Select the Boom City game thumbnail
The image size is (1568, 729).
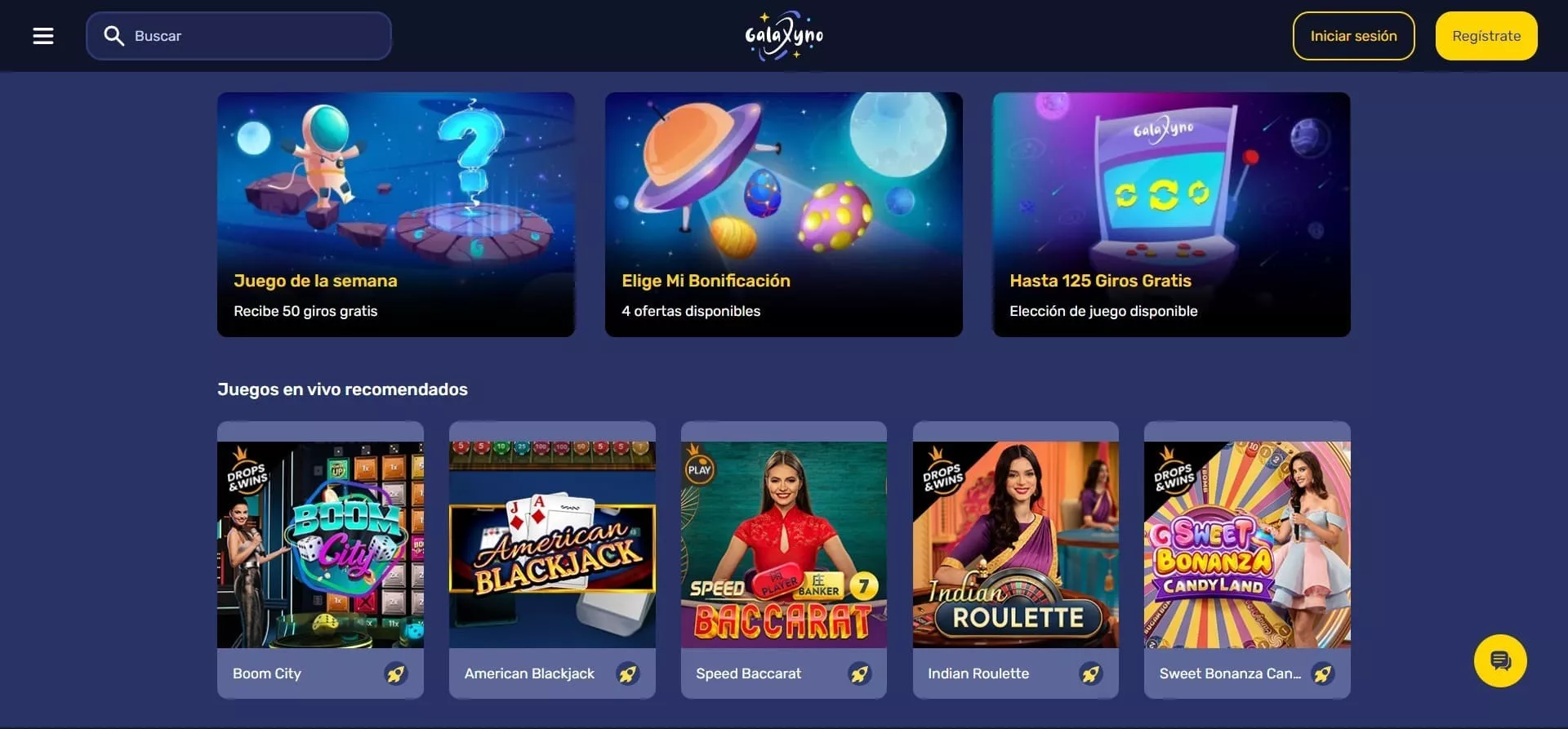[x=320, y=545]
